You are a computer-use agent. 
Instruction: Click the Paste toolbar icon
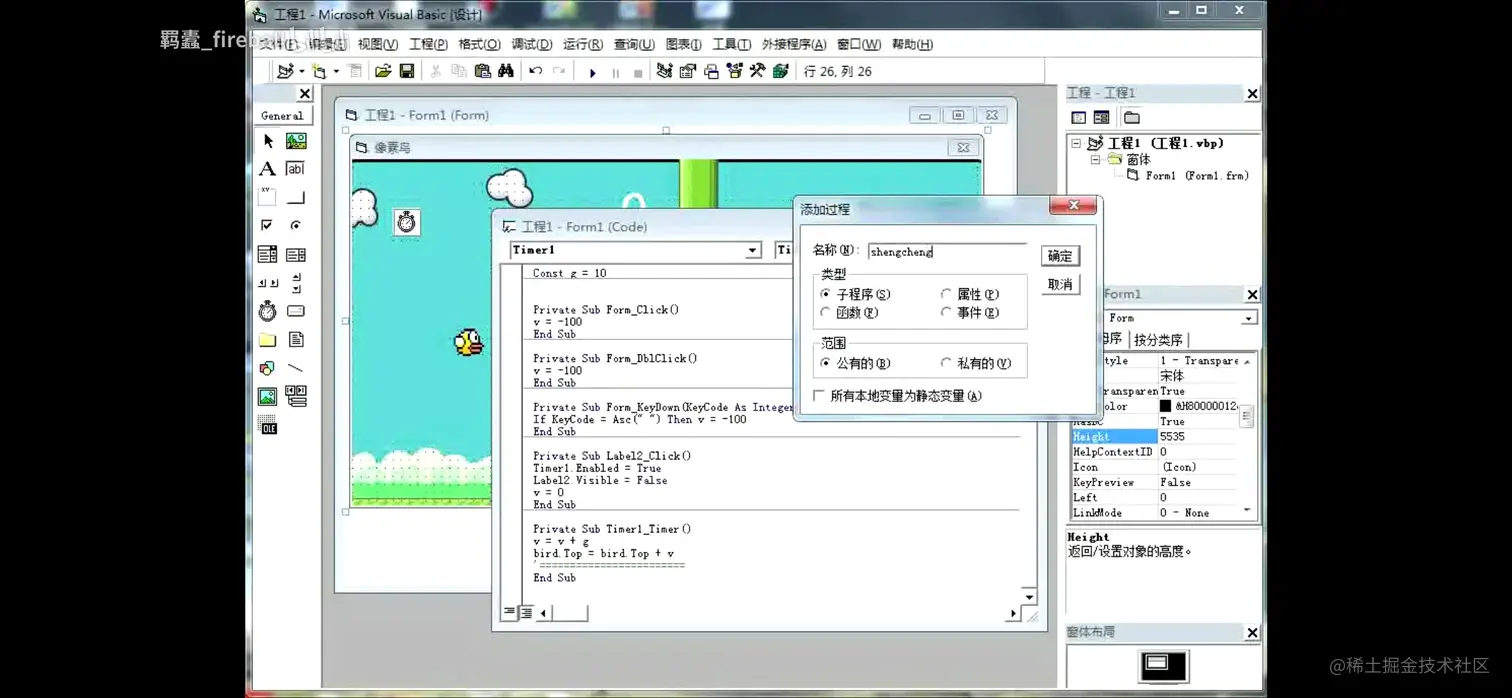(x=483, y=71)
